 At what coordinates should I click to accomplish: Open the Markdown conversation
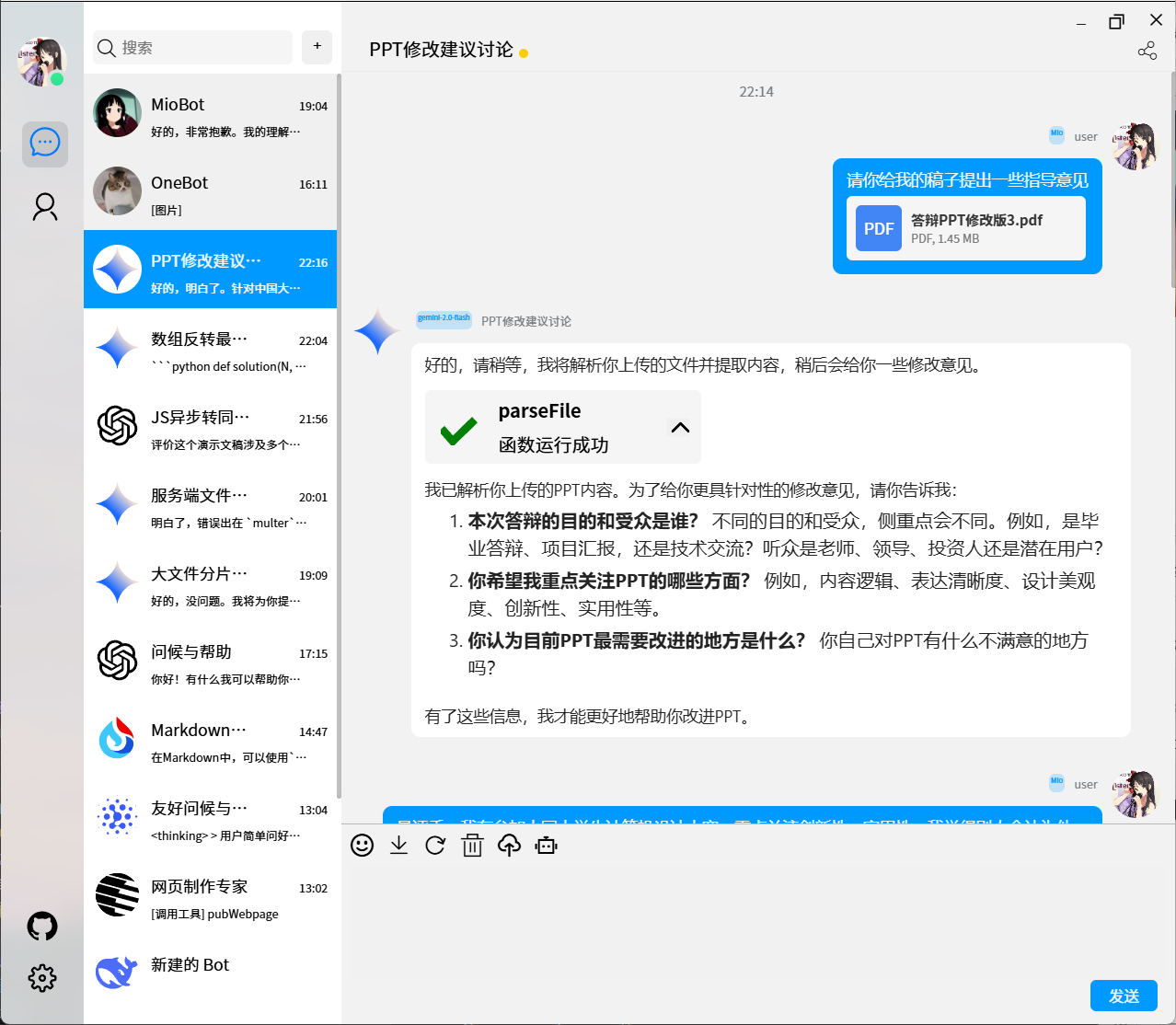pos(210,739)
